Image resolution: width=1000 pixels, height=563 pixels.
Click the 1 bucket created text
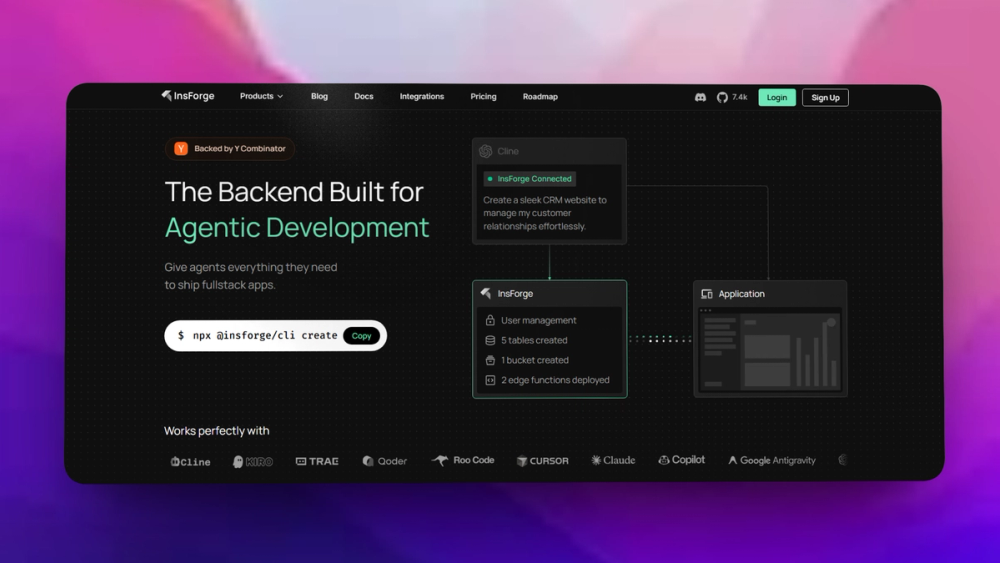tap(535, 360)
